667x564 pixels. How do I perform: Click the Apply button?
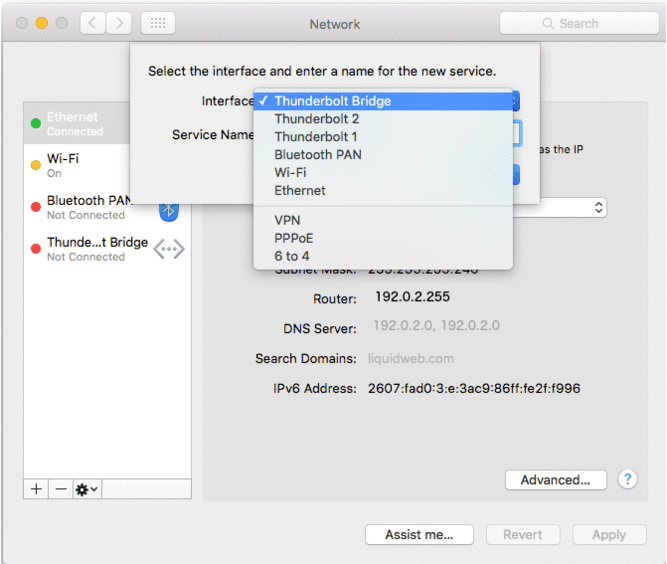[x=609, y=534]
